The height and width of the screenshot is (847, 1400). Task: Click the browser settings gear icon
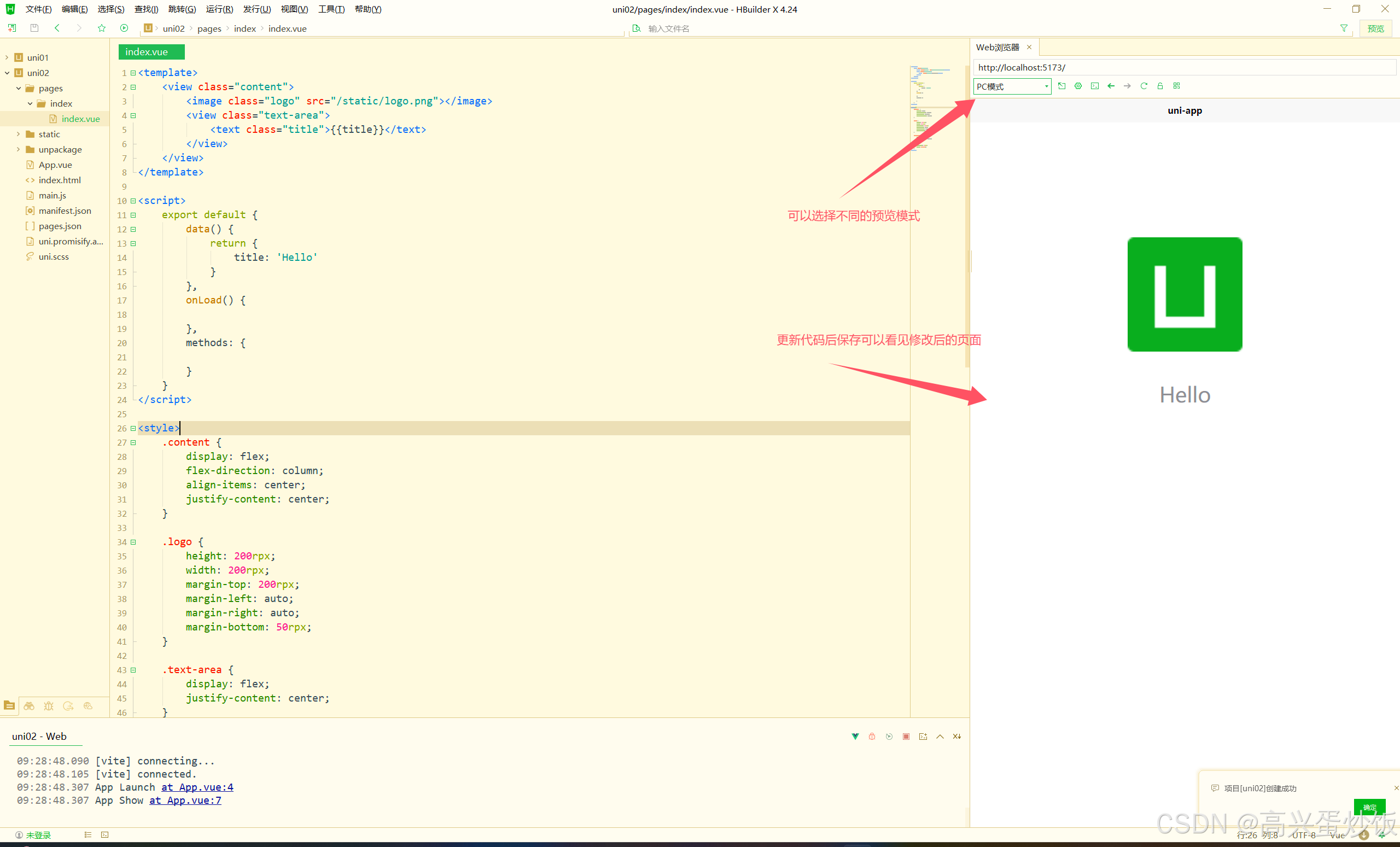pos(1078,86)
